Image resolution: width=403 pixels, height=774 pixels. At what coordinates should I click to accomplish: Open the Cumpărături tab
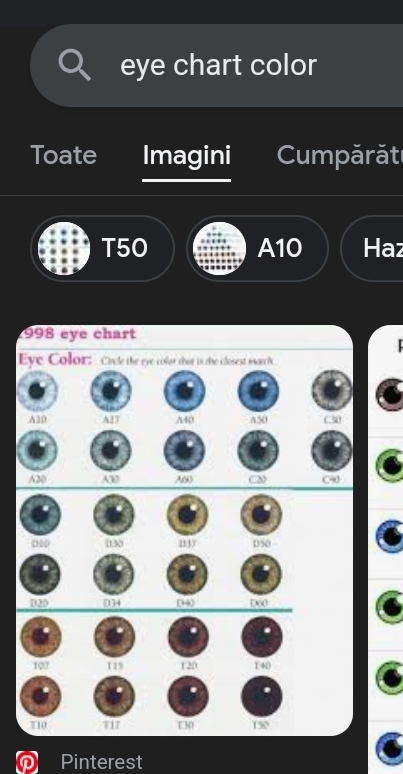pos(340,155)
